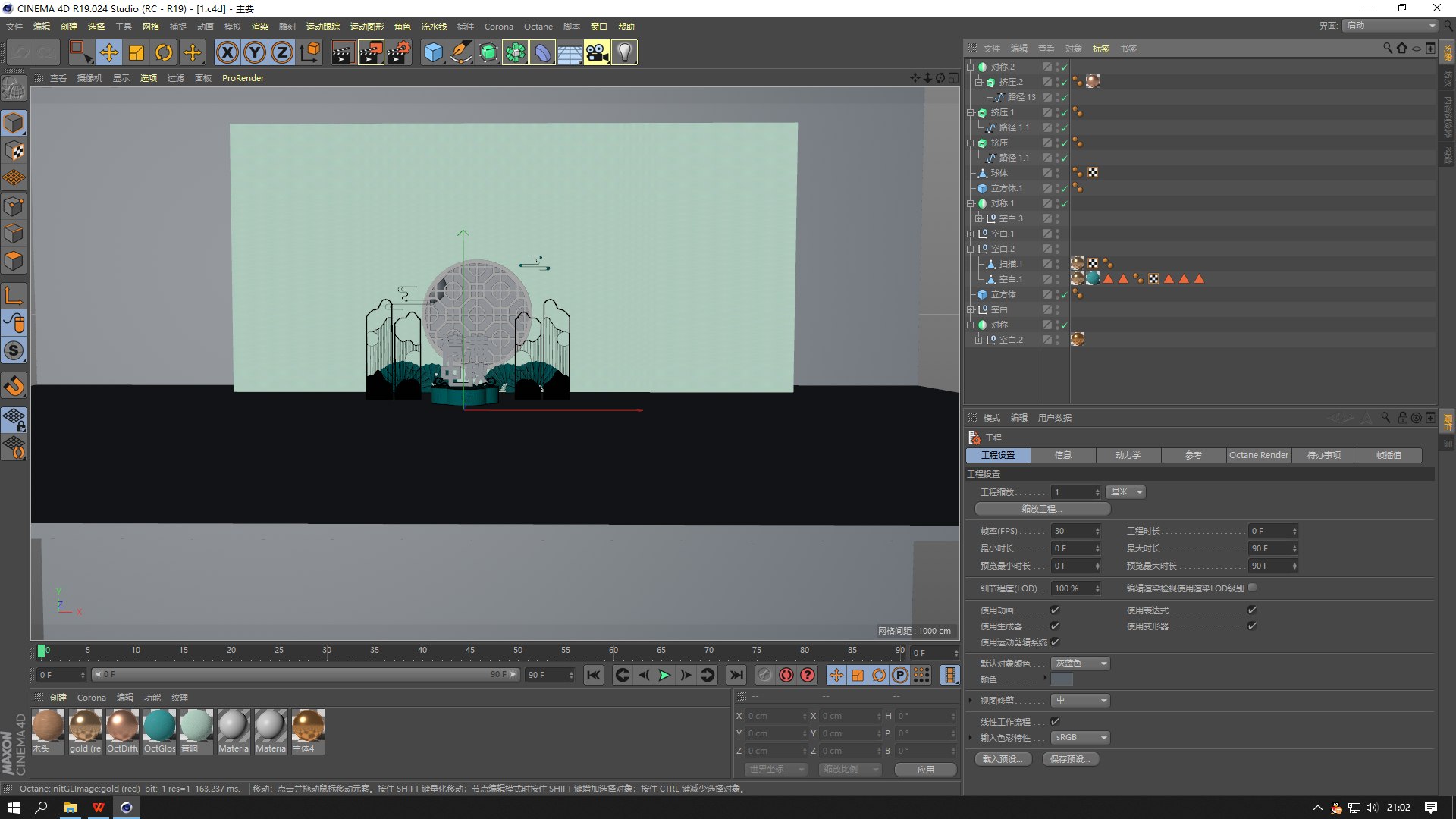Open the sRGB input color profile dropdown

[x=1080, y=737]
